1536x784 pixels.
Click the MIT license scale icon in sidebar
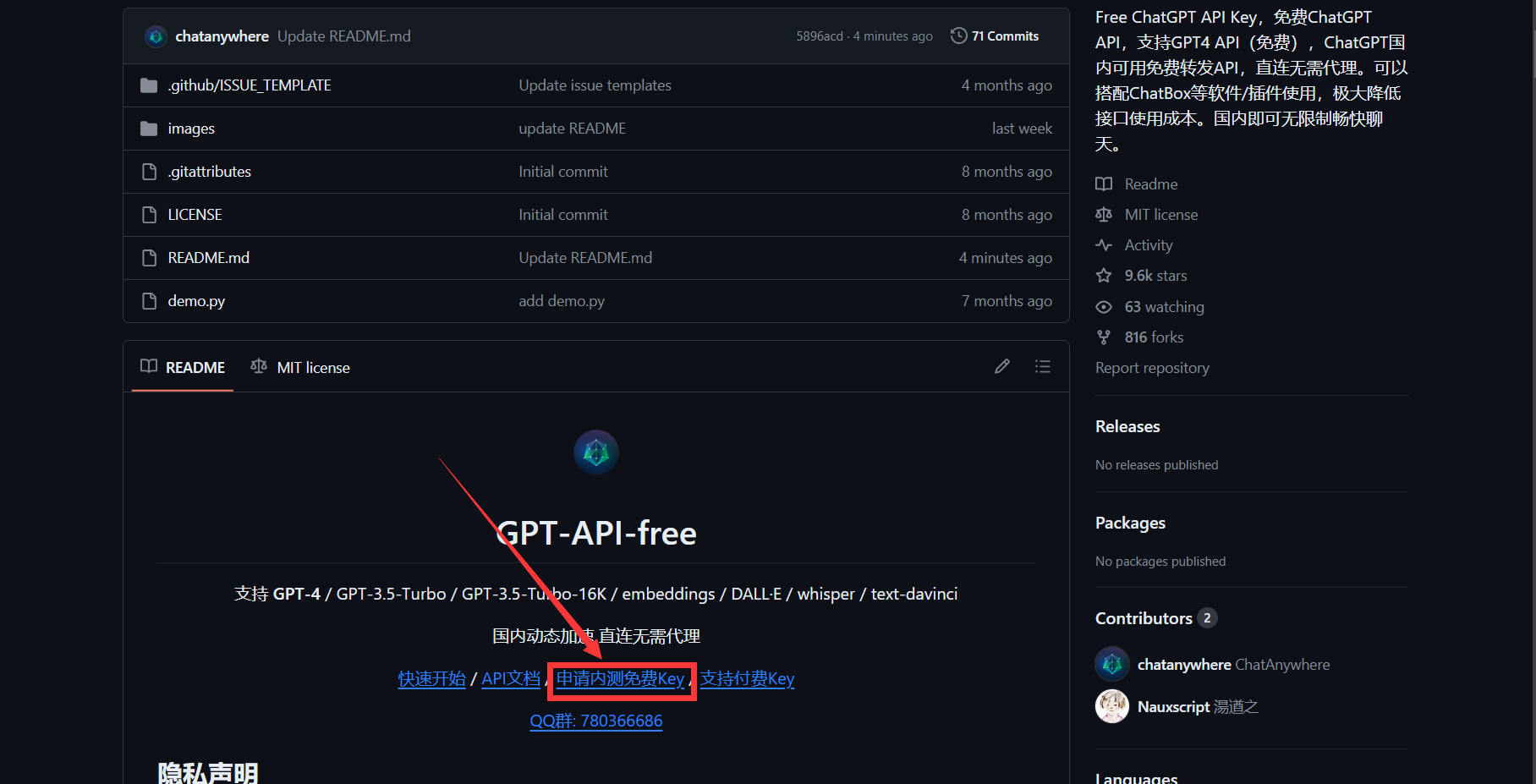(x=1104, y=215)
